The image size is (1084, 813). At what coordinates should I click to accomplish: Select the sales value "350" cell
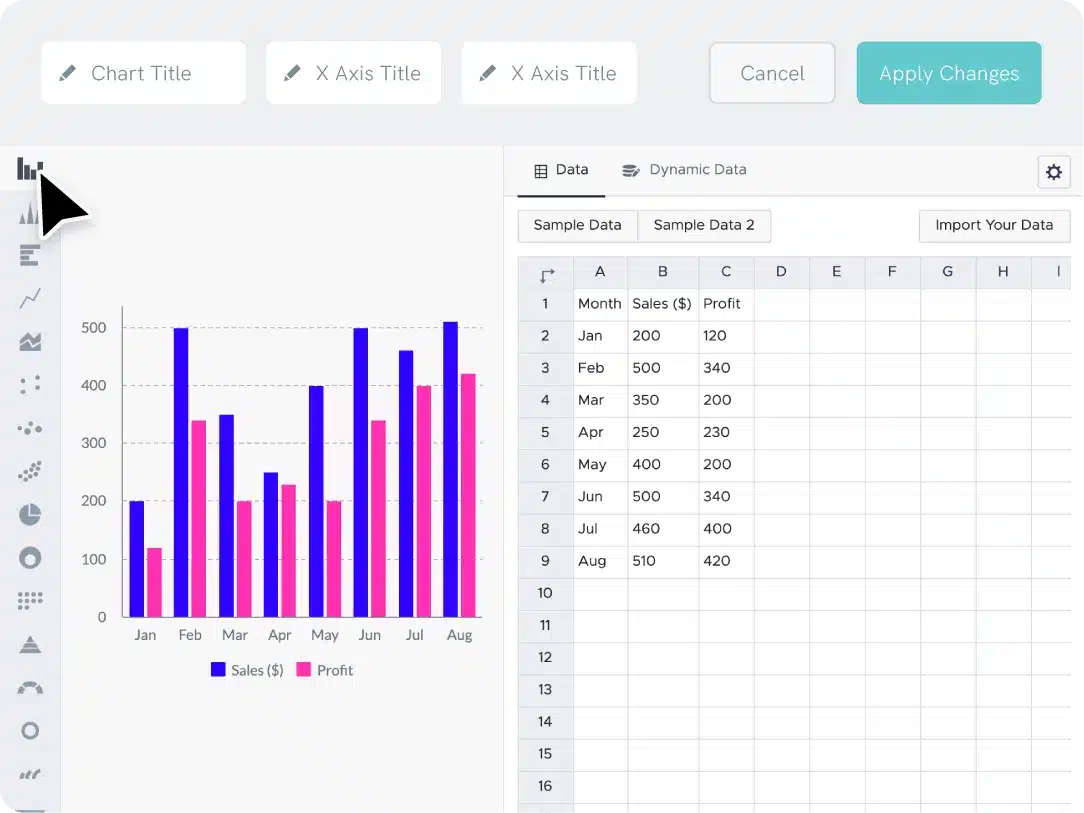(x=663, y=400)
